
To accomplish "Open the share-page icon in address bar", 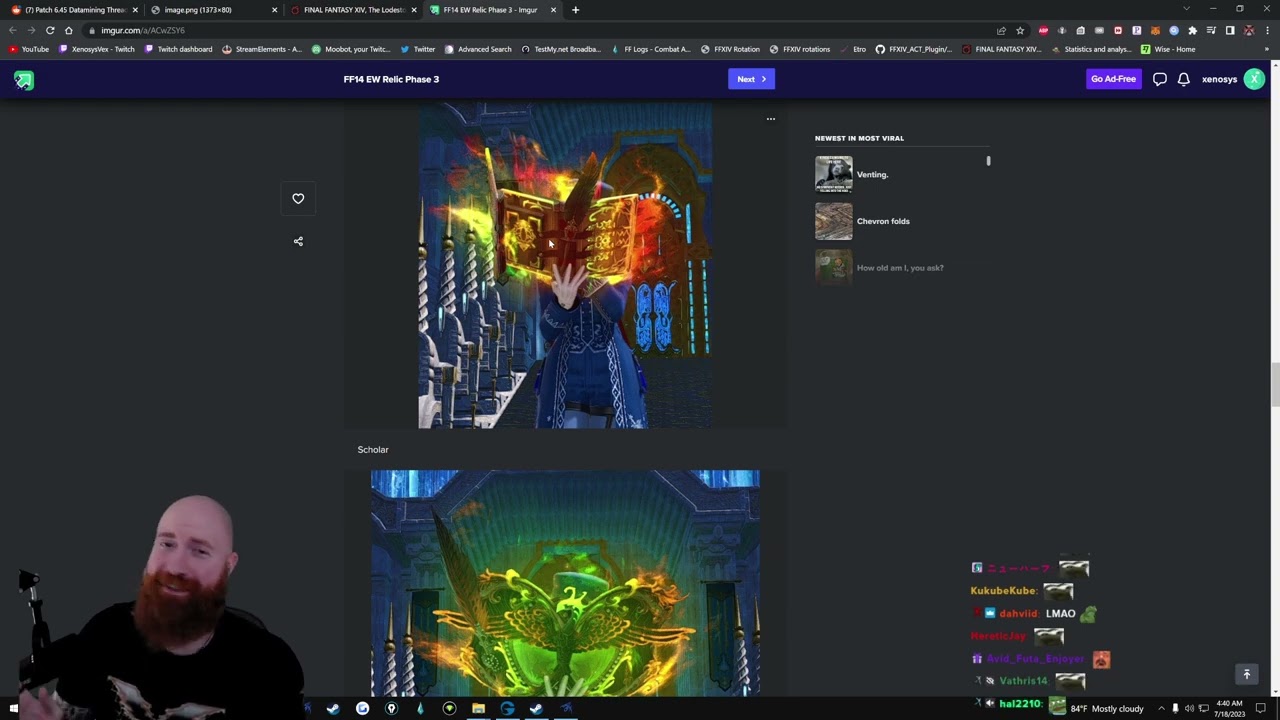I will pyautogui.click(x=1001, y=30).
